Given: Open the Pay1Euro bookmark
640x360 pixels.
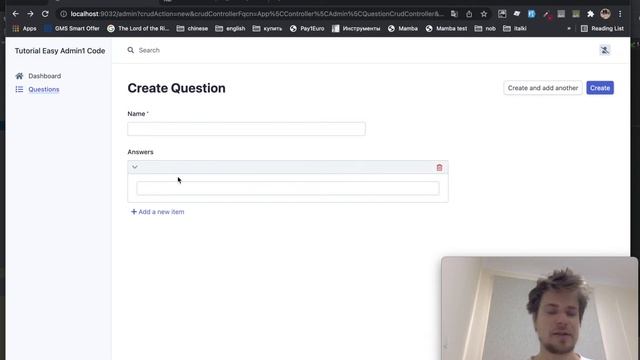Looking at the screenshot, I should point(307,29).
